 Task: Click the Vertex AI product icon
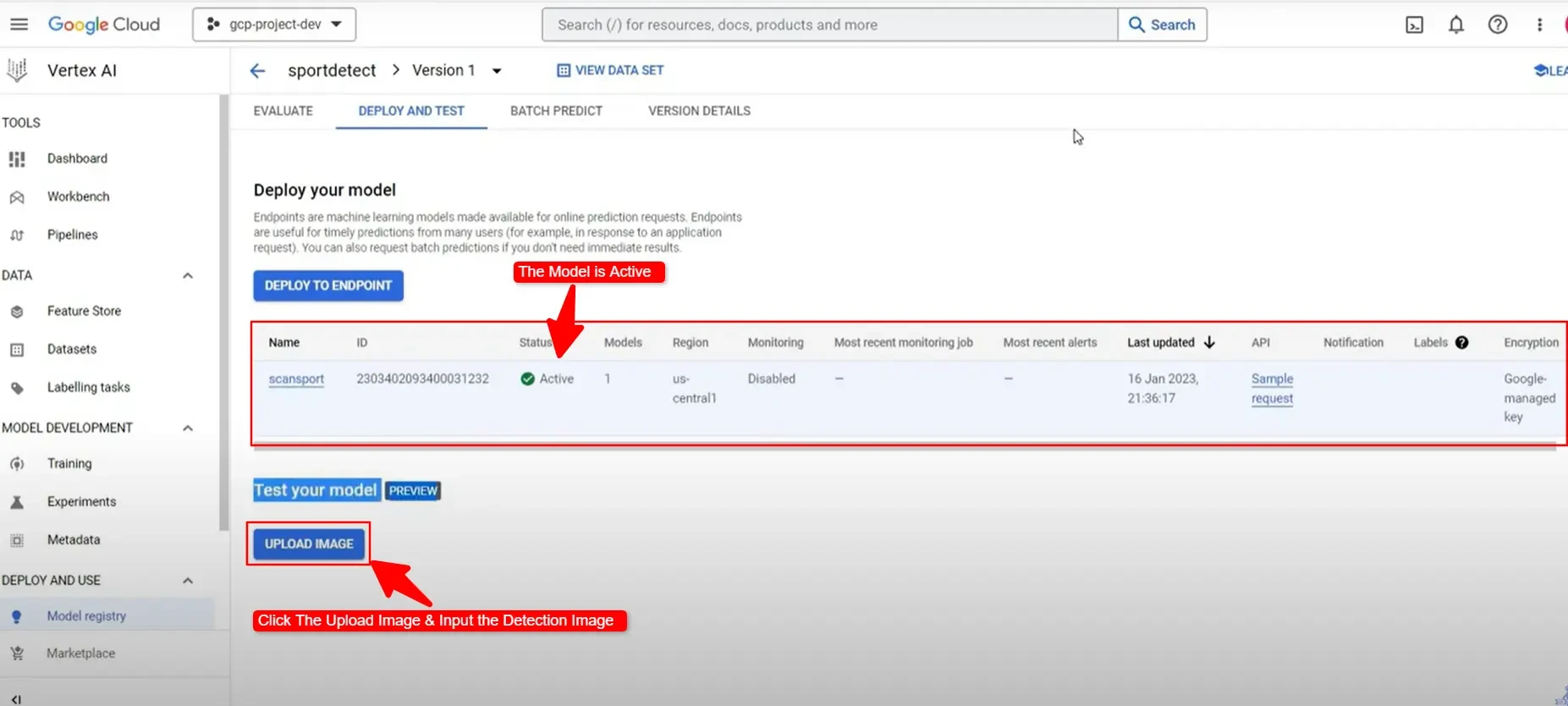point(17,70)
